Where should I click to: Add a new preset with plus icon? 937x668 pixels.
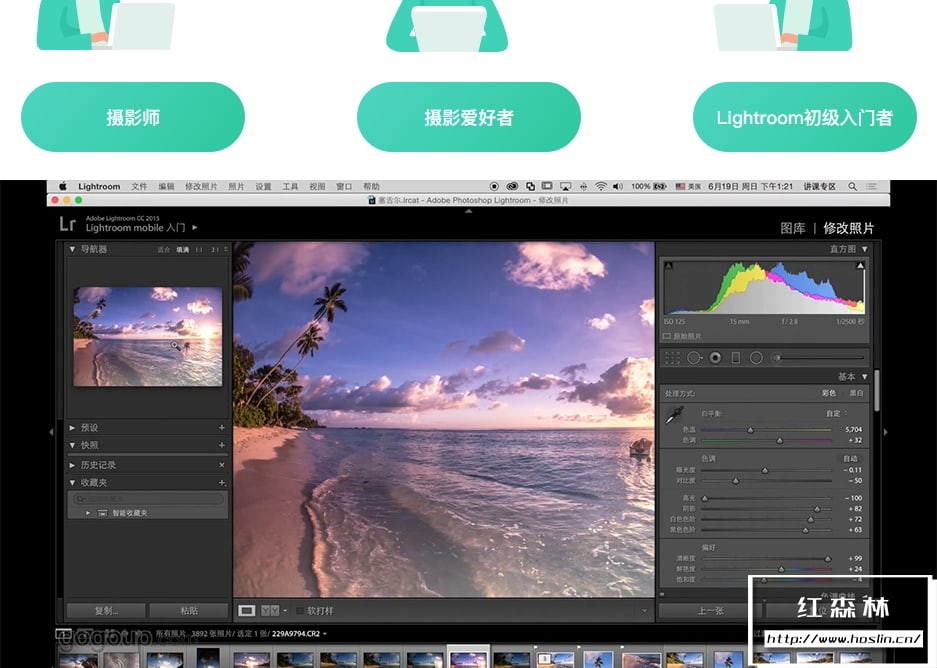tap(222, 428)
